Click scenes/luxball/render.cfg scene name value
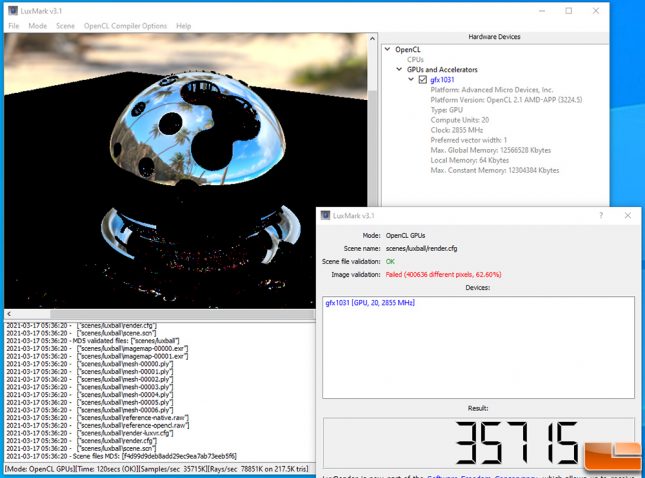This screenshot has height=478, width=645. click(421, 248)
